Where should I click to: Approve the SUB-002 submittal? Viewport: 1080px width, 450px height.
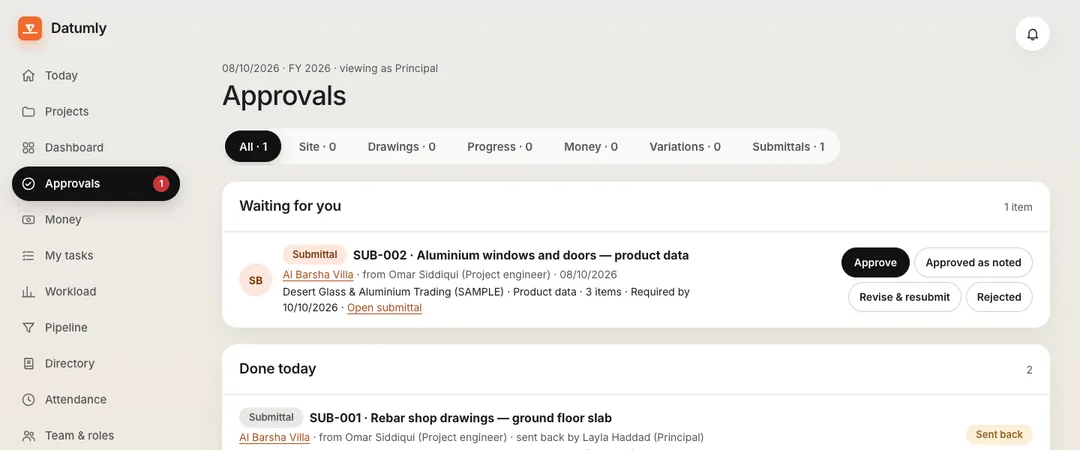click(875, 263)
